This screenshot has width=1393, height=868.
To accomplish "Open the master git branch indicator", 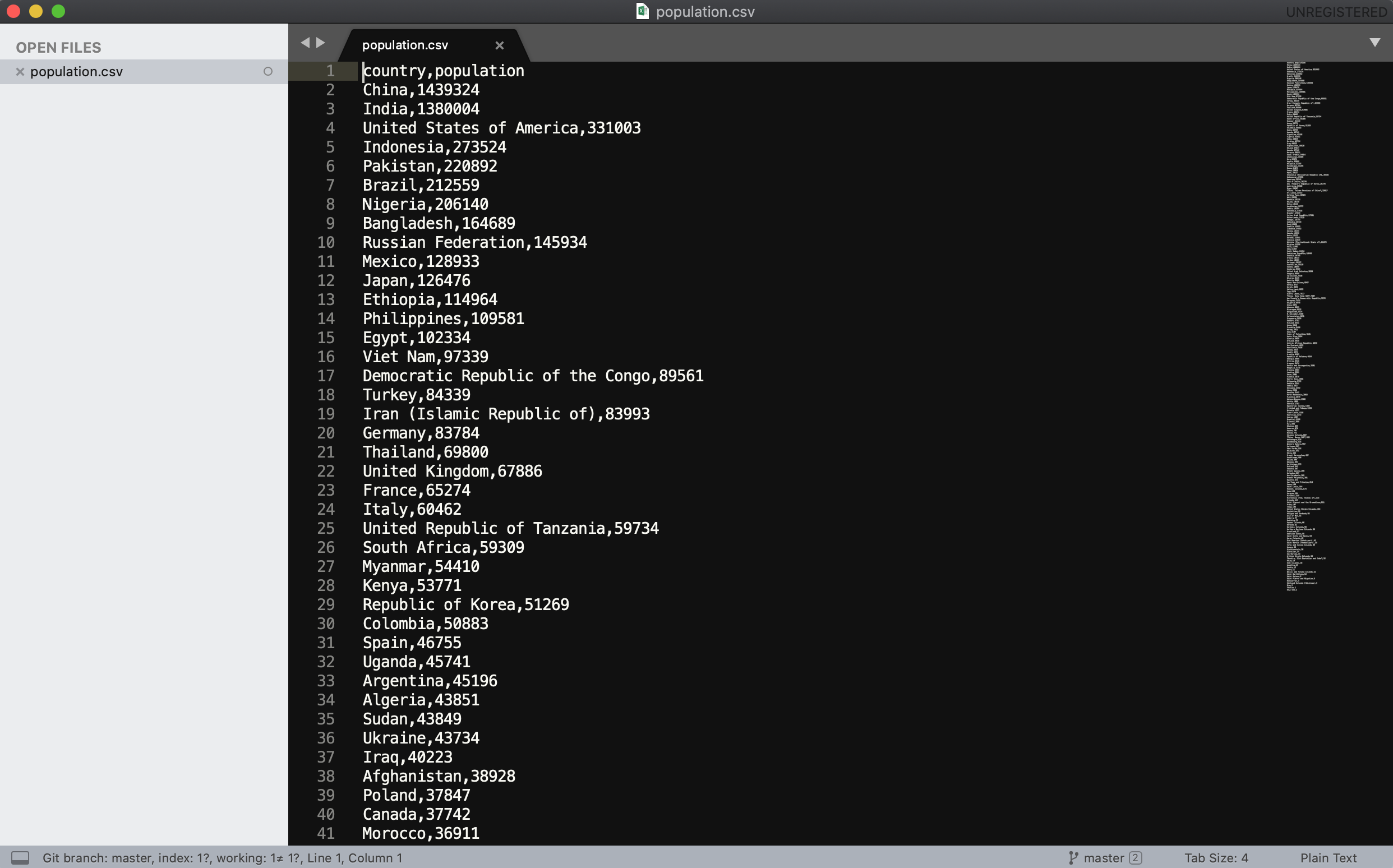I will pos(1104,858).
